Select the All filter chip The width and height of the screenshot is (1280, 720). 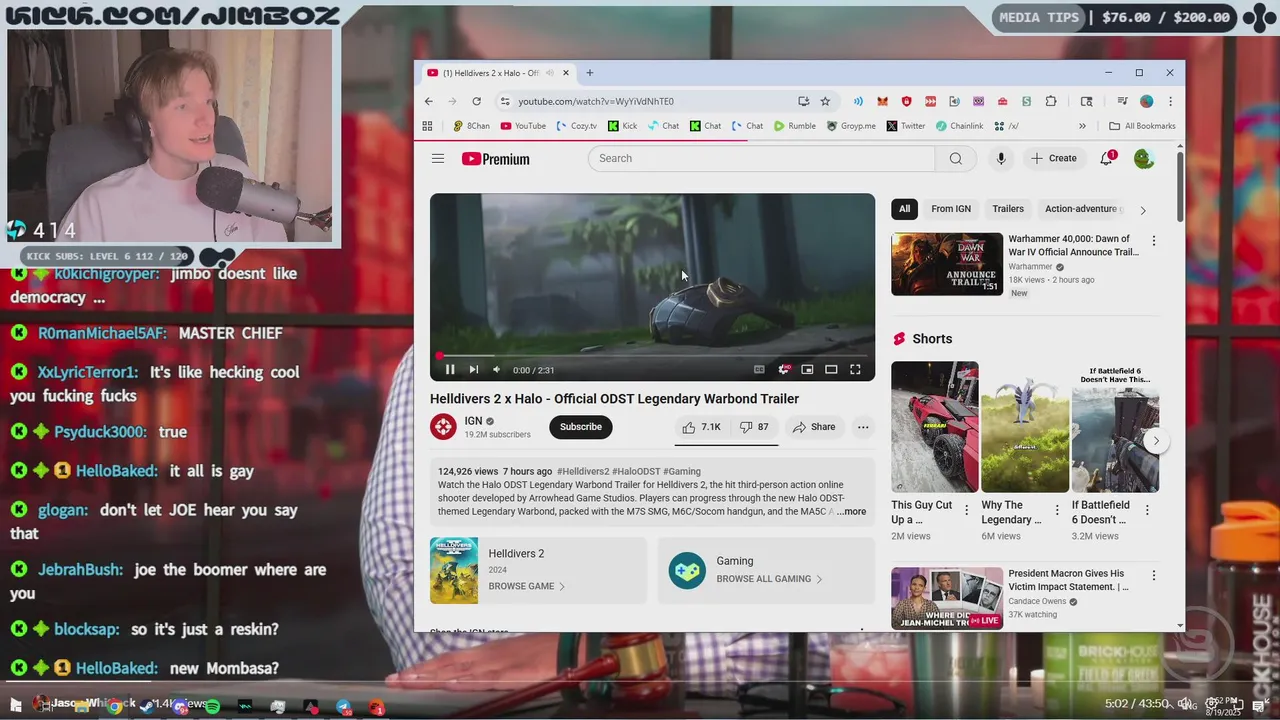click(x=904, y=209)
